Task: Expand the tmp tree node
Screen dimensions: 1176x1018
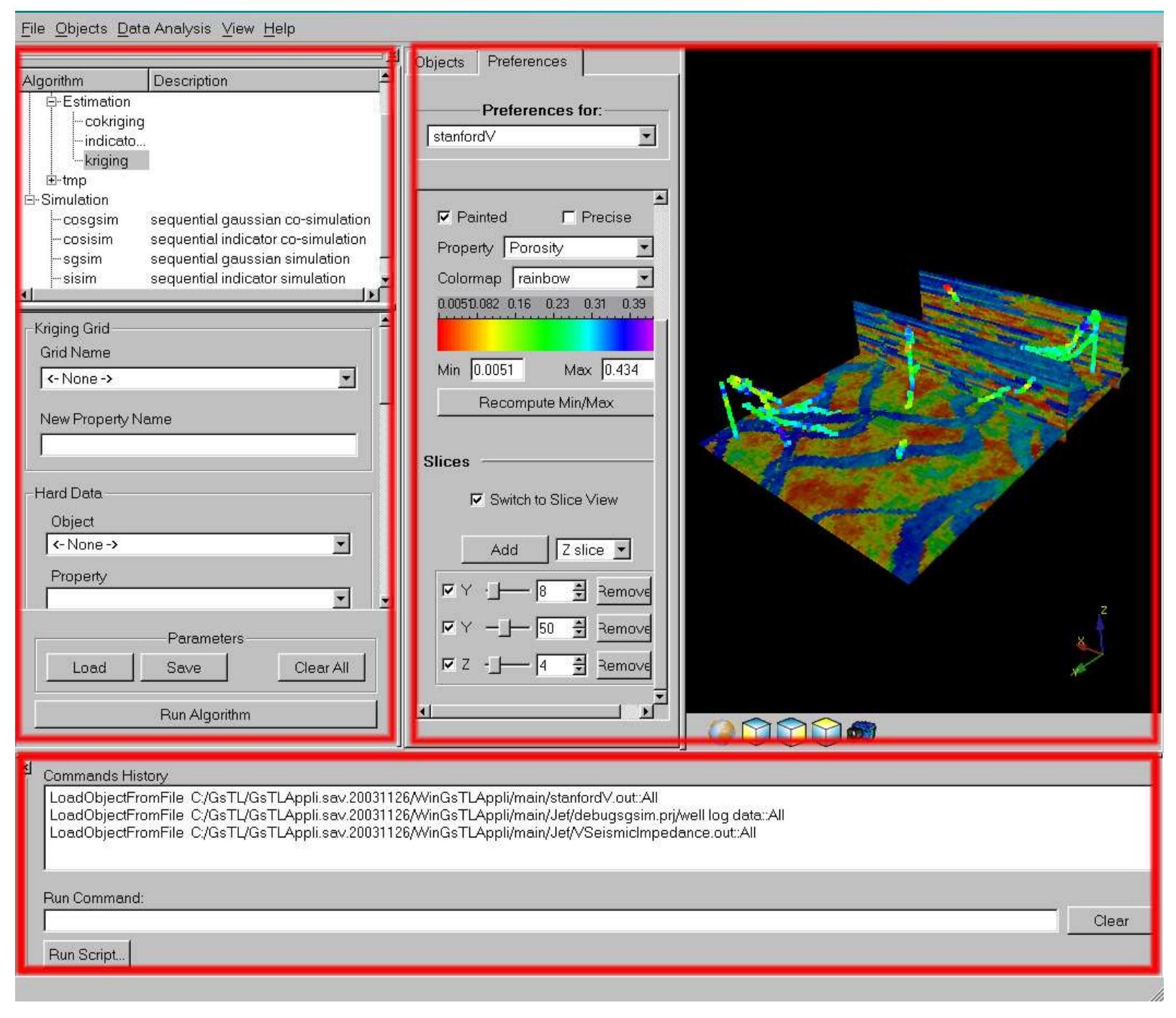Action: pos(52,180)
